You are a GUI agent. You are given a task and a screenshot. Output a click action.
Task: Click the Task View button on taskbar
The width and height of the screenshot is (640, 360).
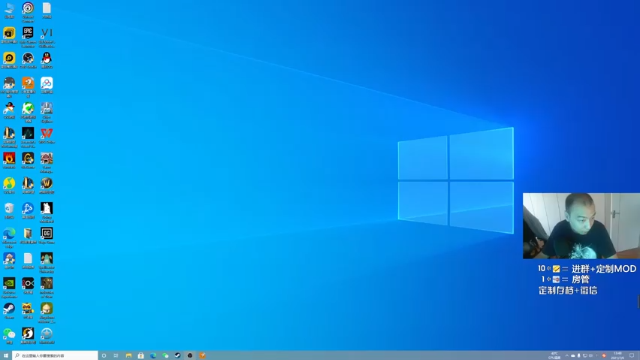pyautogui.click(x=116, y=356)
